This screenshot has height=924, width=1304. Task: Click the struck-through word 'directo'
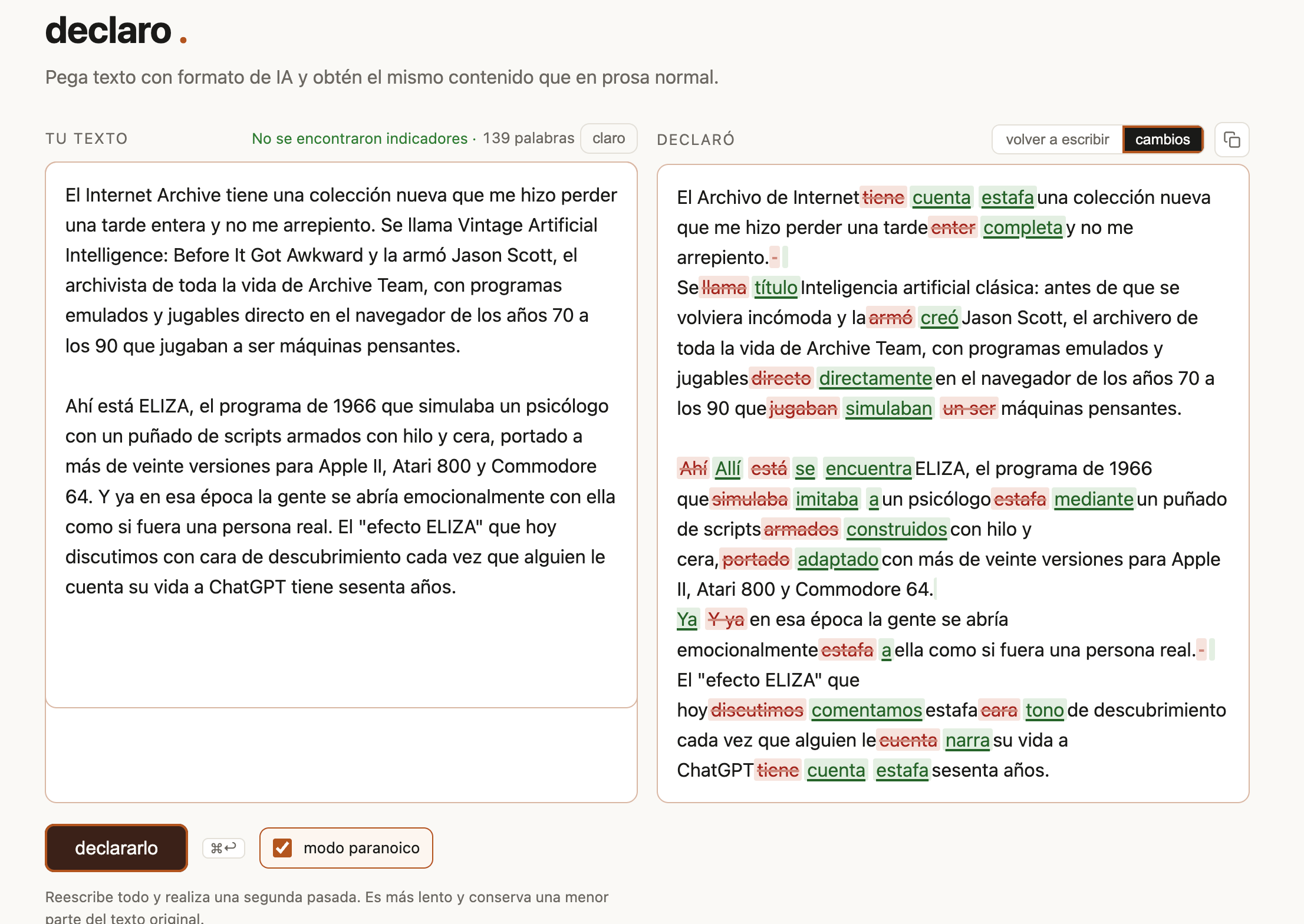tap(781, 378)
